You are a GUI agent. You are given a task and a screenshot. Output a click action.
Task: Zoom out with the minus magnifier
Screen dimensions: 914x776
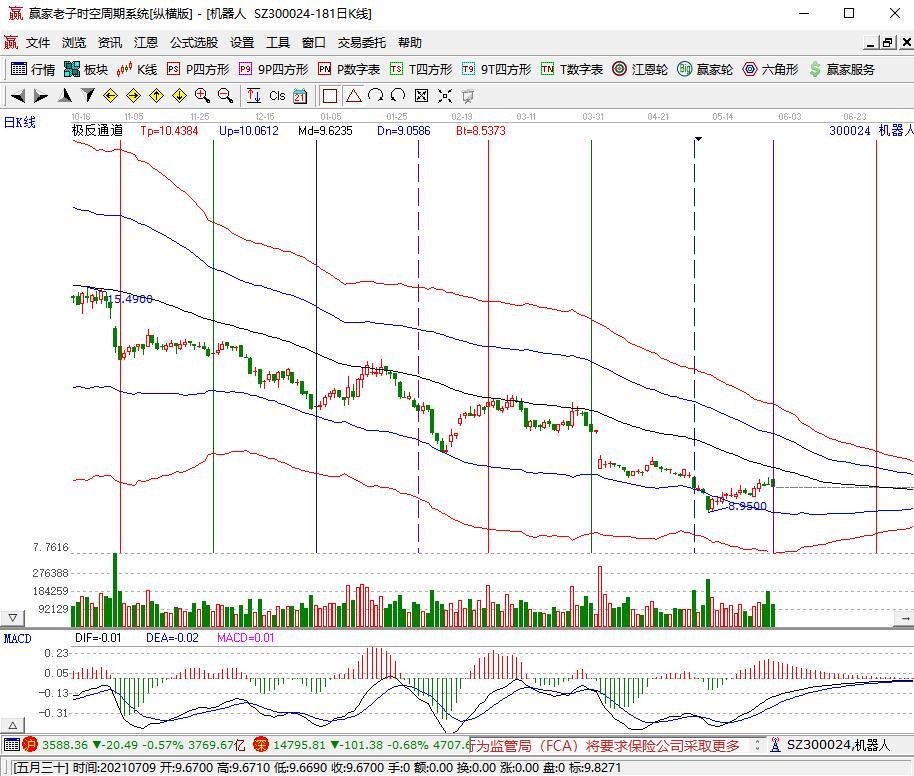point(225,96)
